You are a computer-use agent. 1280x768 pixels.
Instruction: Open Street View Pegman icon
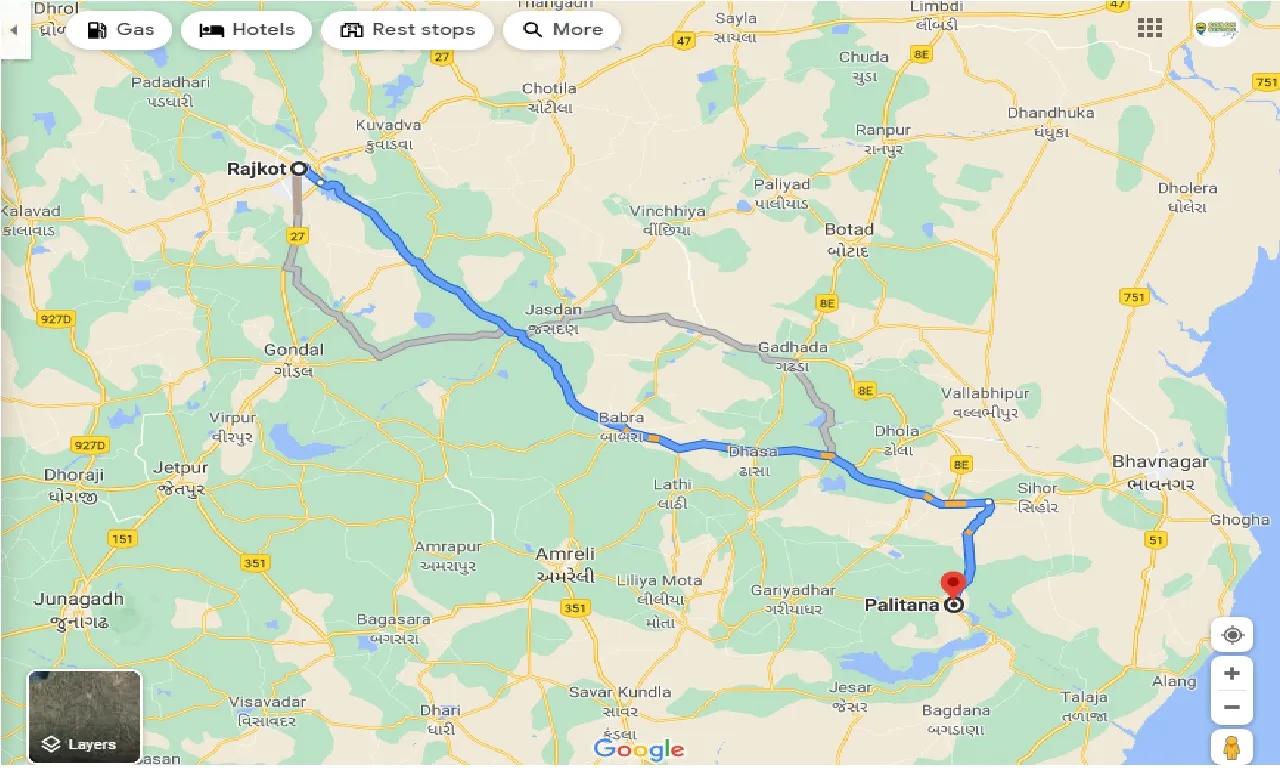click(x=1232, y=748)
